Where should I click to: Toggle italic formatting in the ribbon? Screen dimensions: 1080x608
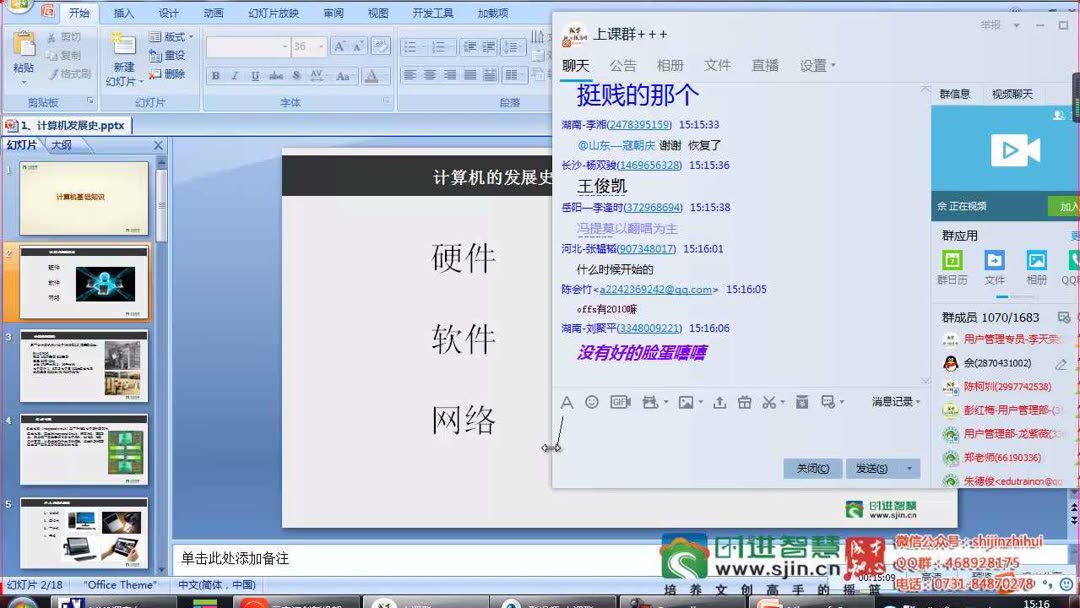pos(236,75)
